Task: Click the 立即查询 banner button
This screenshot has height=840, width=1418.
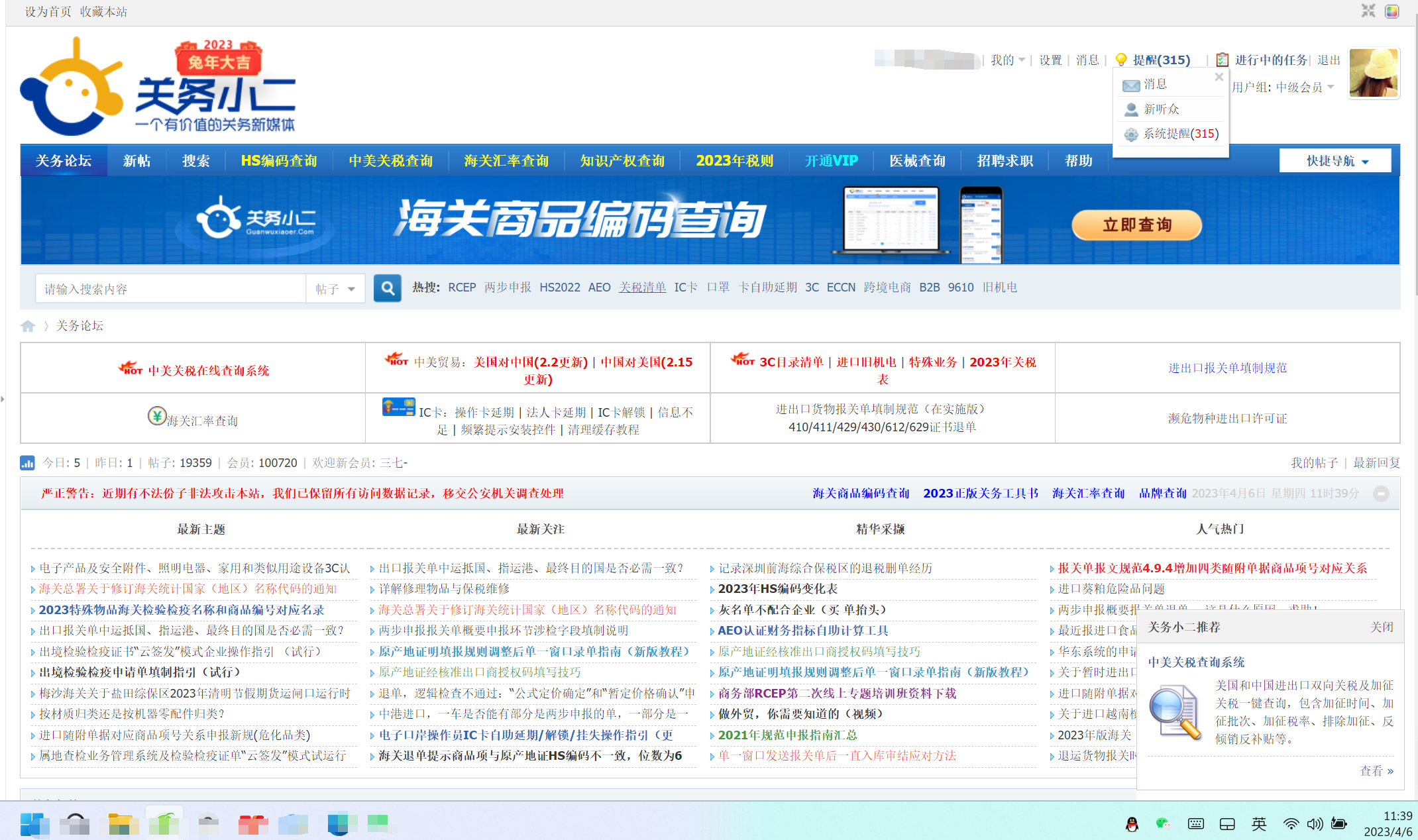Action: pos(1136,225)
